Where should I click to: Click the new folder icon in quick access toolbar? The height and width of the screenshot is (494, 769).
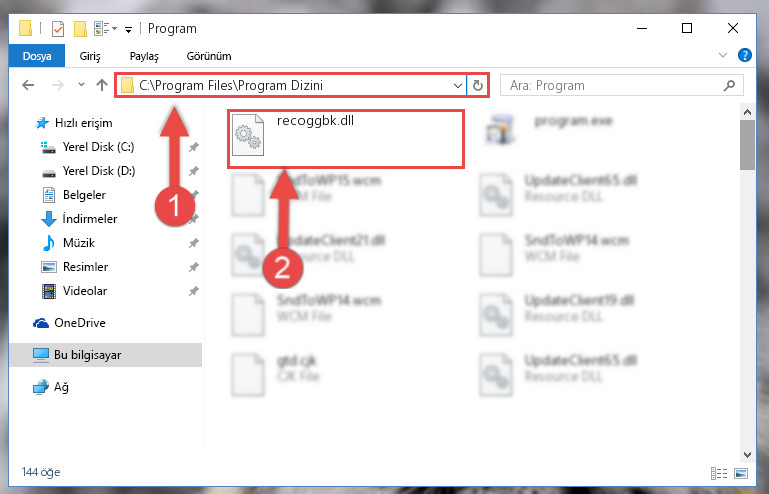pos(80,29)
